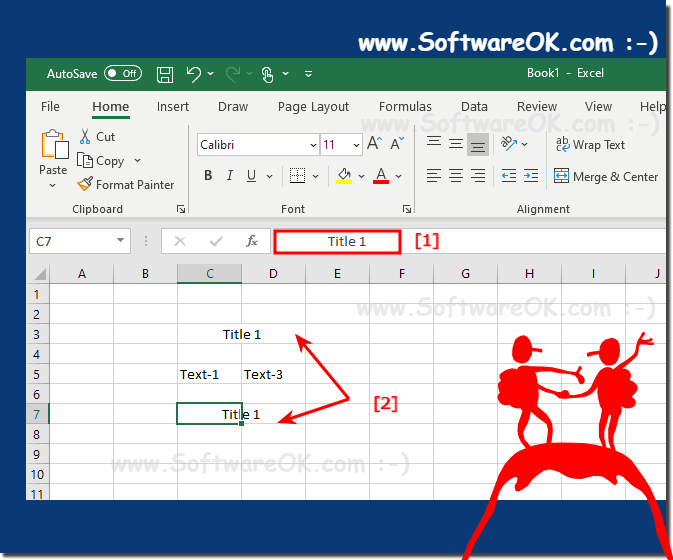Cancel formula entry with X icon

180,241
